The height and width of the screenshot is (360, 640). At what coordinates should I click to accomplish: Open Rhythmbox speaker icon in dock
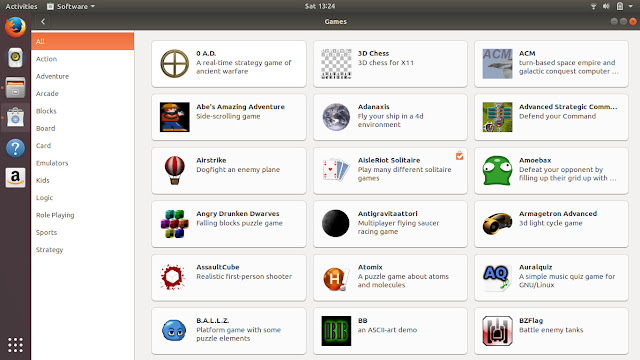(15, 58)
